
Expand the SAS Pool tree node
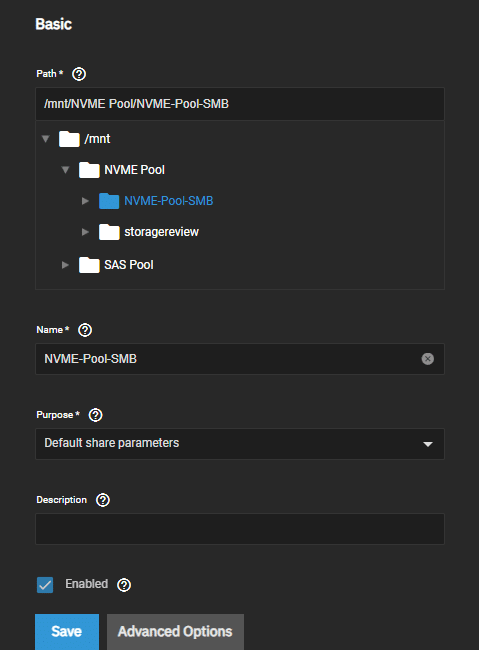pos(66,265)
